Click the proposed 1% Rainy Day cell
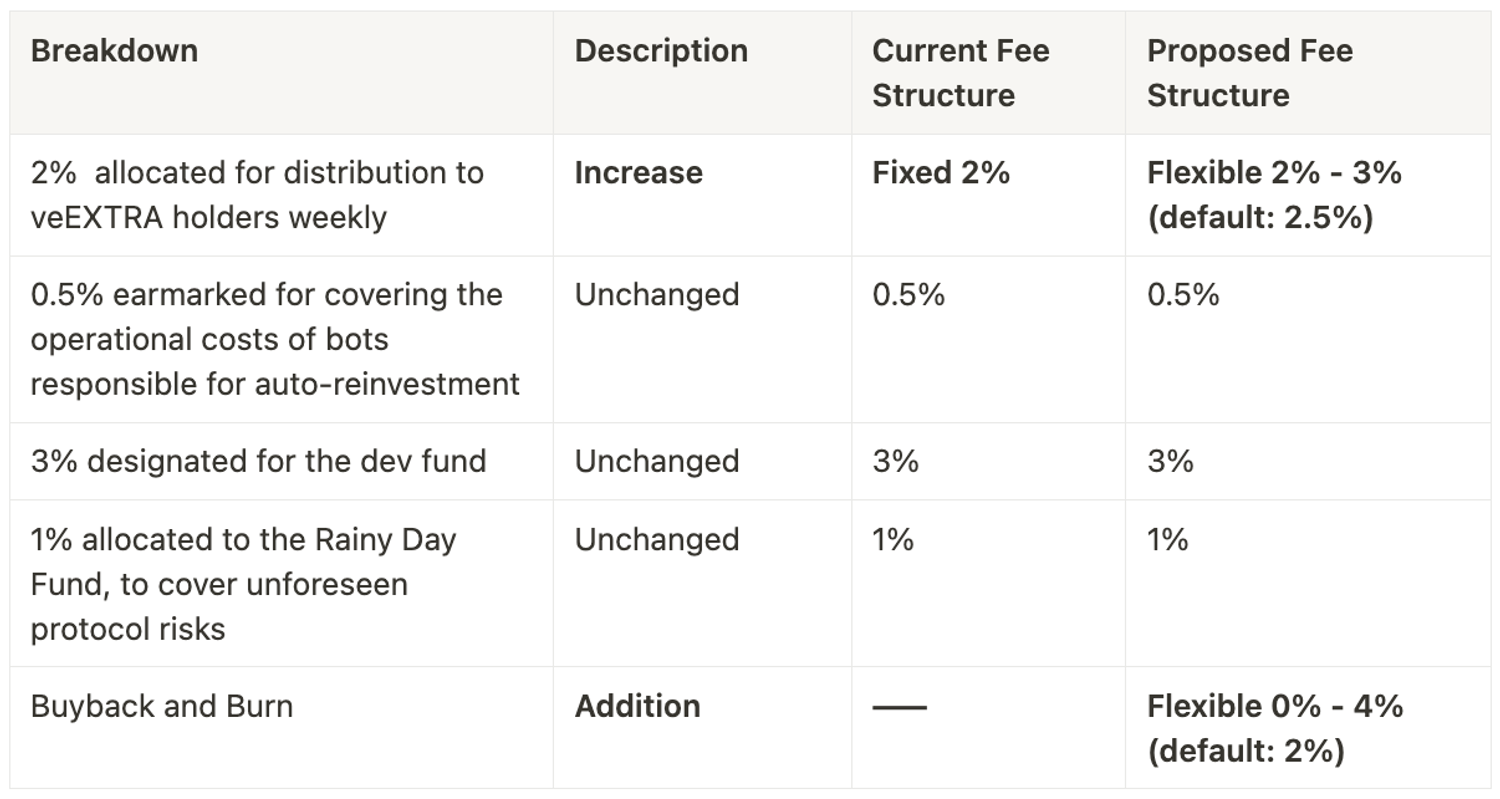This screenshot has height=799, width=1500. coord(1167,539)
